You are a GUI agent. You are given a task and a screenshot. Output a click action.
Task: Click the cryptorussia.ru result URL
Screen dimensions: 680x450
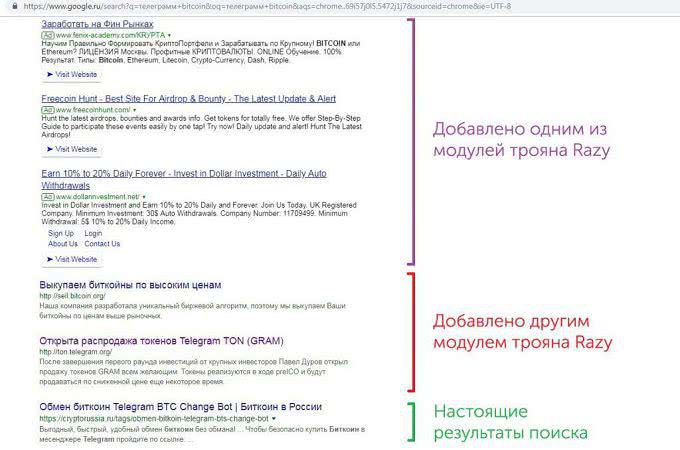coord(154,419)
